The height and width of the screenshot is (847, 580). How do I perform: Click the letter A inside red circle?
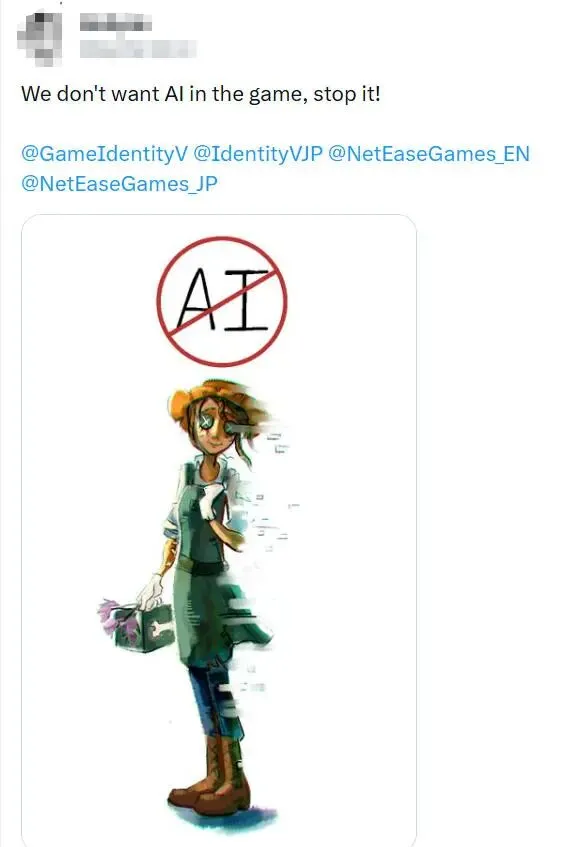coord(198,299)
